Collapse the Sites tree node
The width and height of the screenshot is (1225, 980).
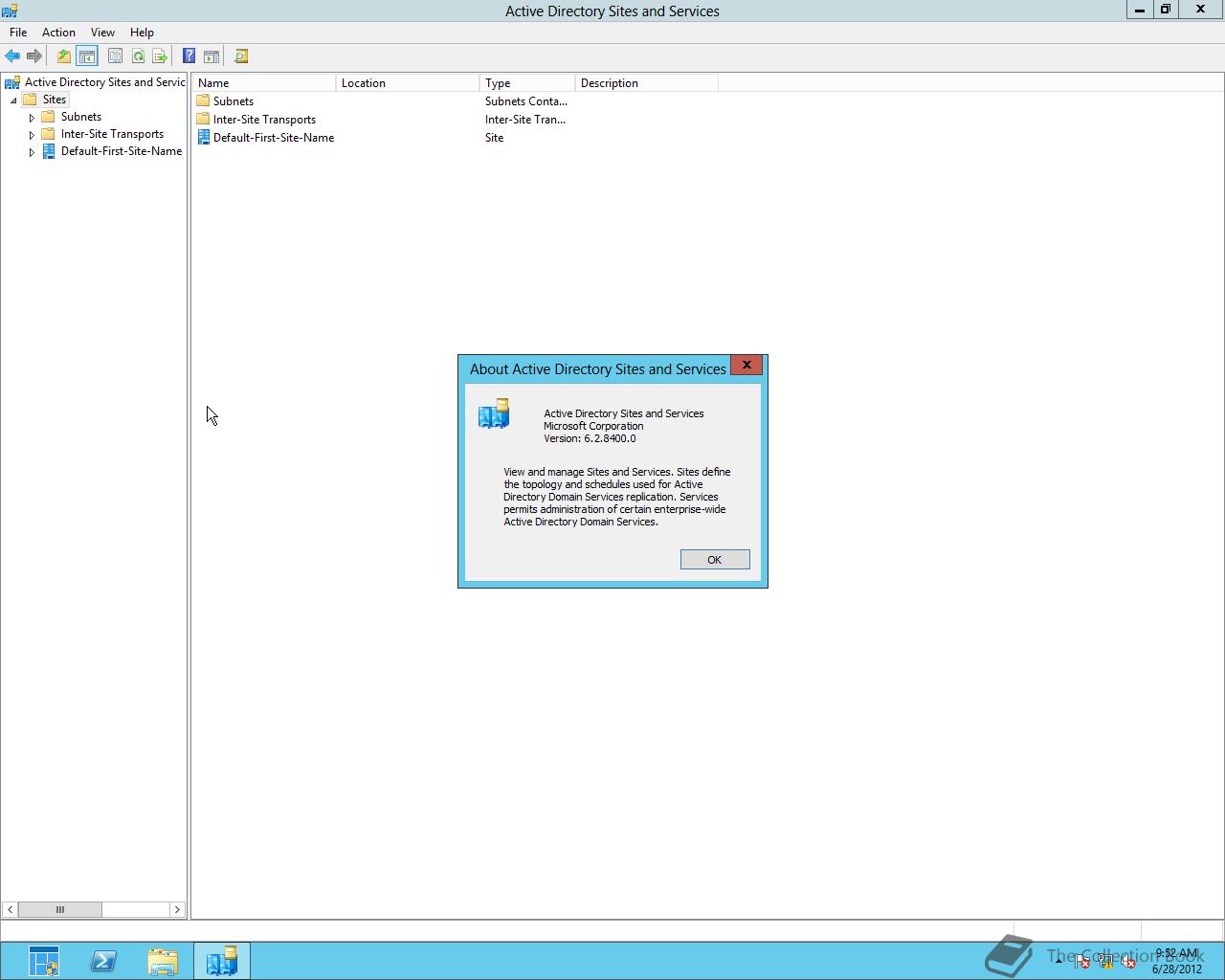point(13,100)
